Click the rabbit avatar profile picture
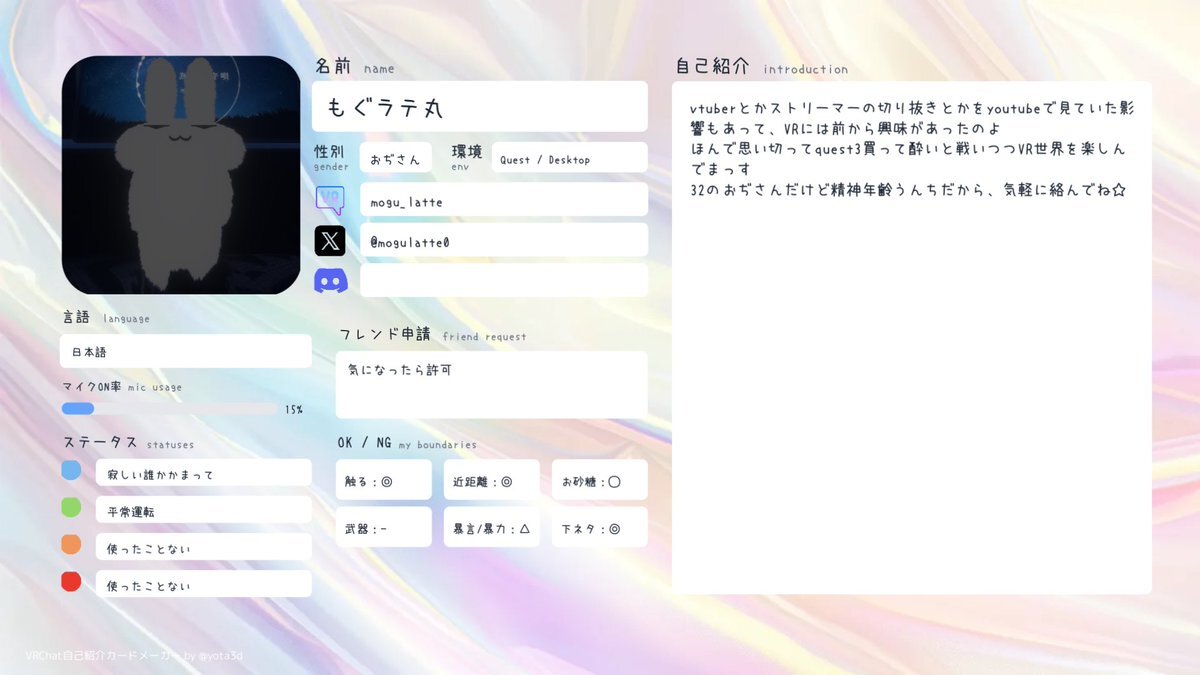 point(181,175)
